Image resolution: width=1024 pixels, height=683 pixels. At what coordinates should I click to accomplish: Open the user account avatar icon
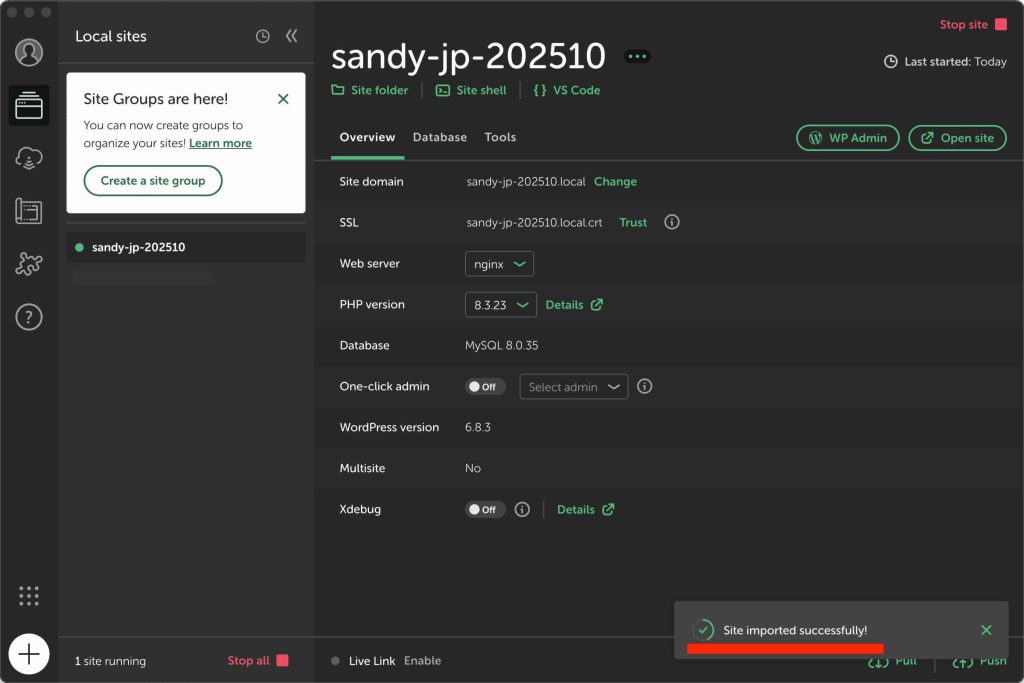tap(29, 52)
